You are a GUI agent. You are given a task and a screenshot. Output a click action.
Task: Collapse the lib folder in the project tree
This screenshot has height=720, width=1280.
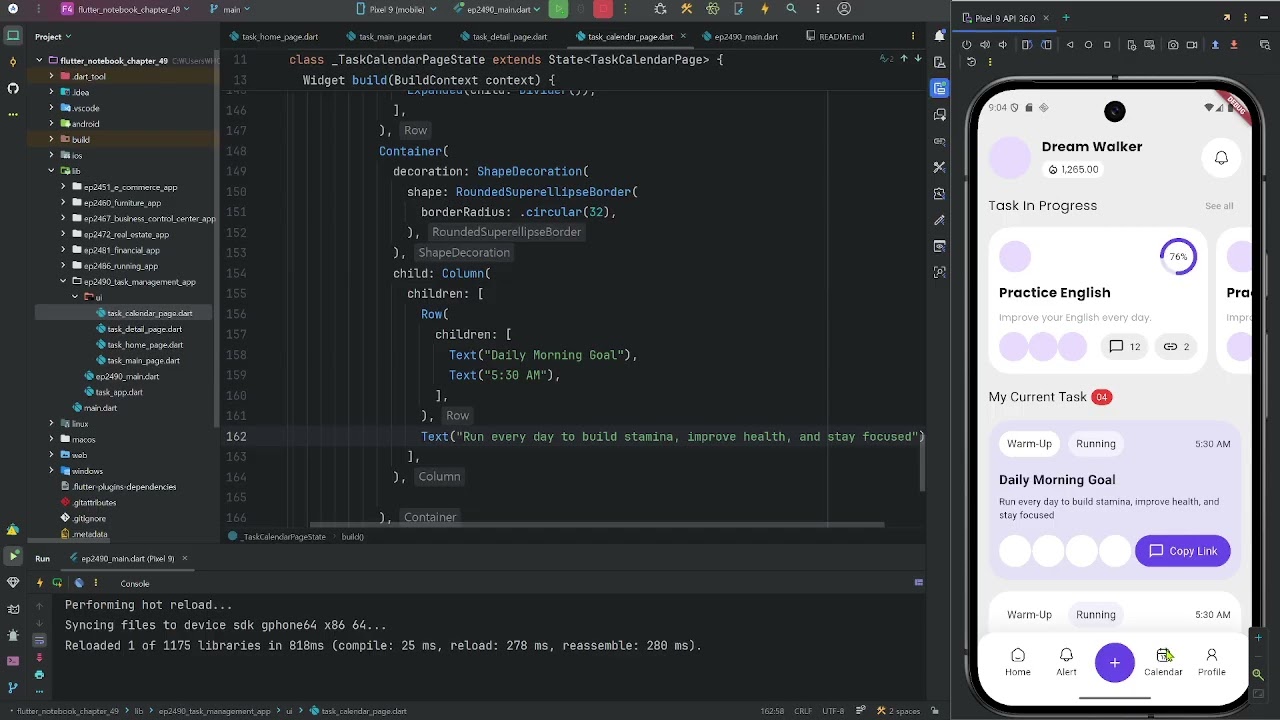pos(51,171)
